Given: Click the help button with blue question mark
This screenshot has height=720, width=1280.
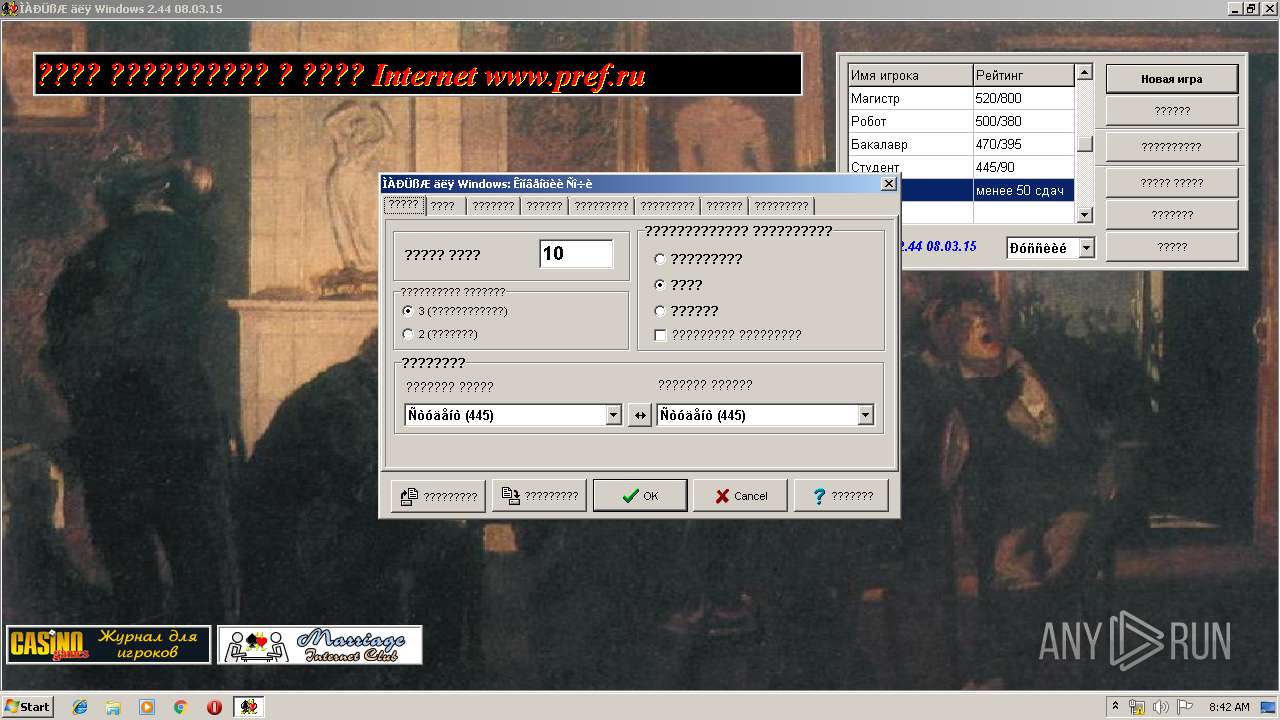Looking at the screenshot, I should [841, 496].
